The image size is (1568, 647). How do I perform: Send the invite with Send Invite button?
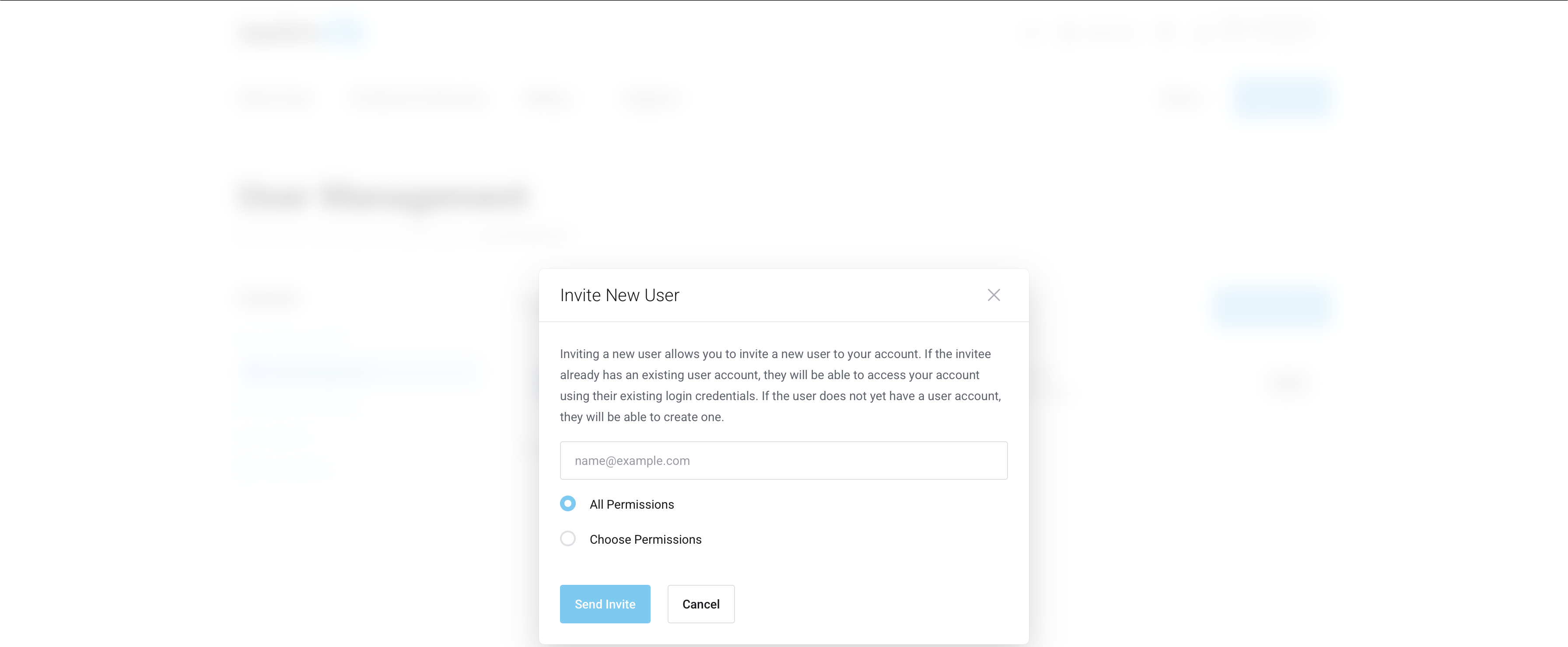tap(605, 604)
